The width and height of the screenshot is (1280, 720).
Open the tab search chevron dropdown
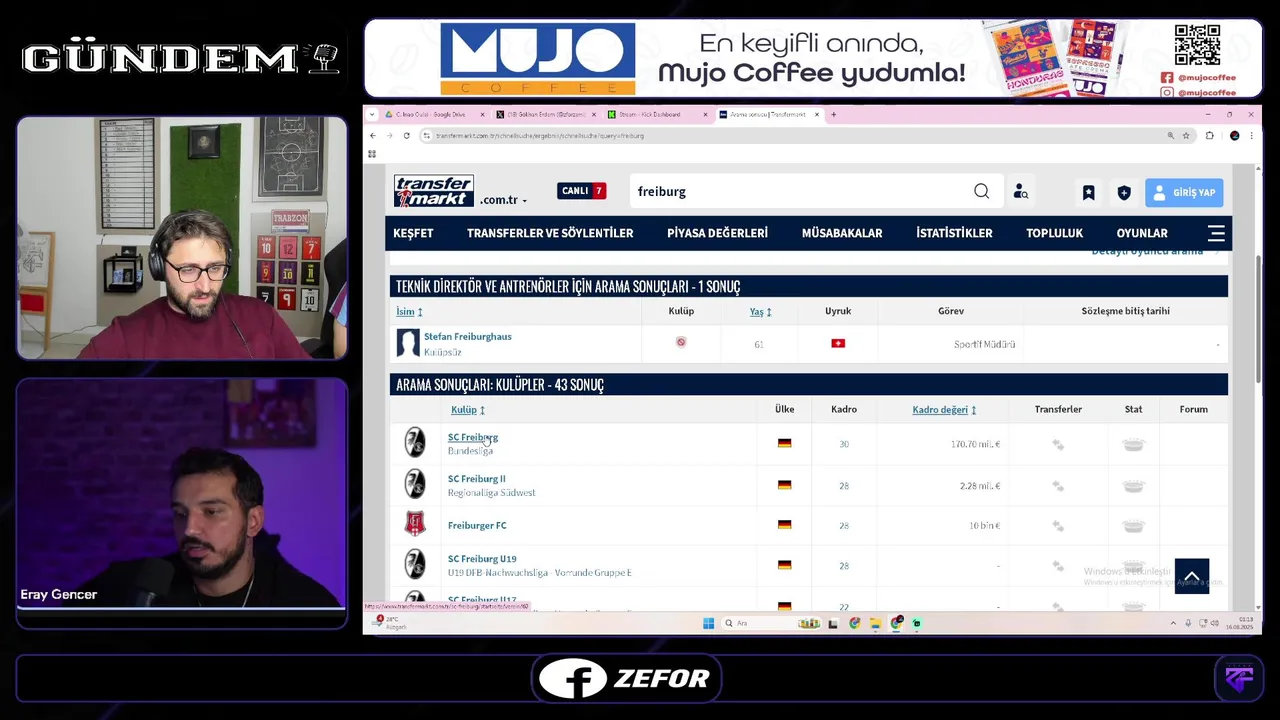tap(372, 114)
